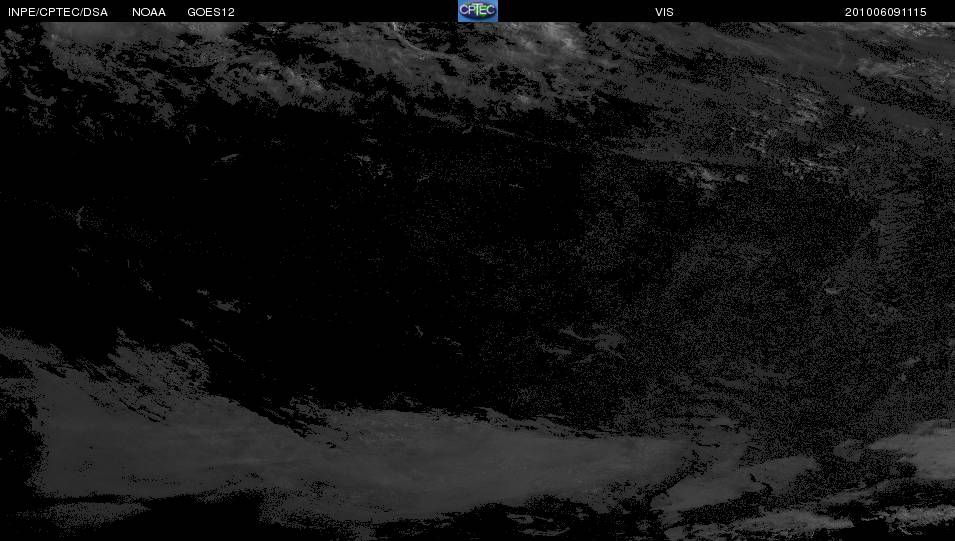Click the CPTEC logo icon

pyautogui.click(x=478, y=11)
